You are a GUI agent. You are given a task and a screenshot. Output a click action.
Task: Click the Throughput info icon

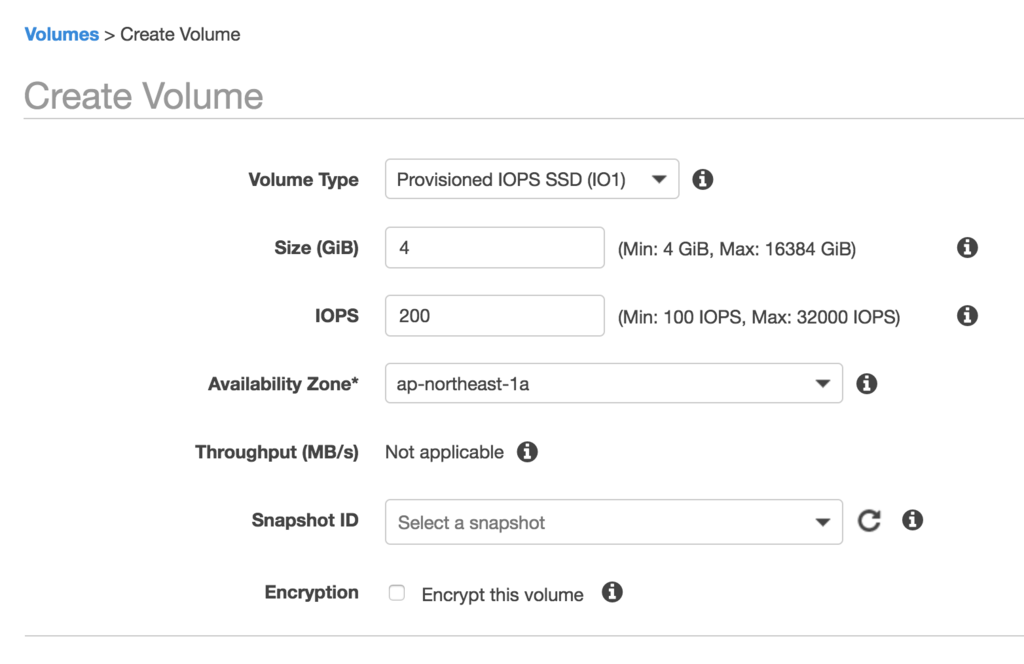527,452
